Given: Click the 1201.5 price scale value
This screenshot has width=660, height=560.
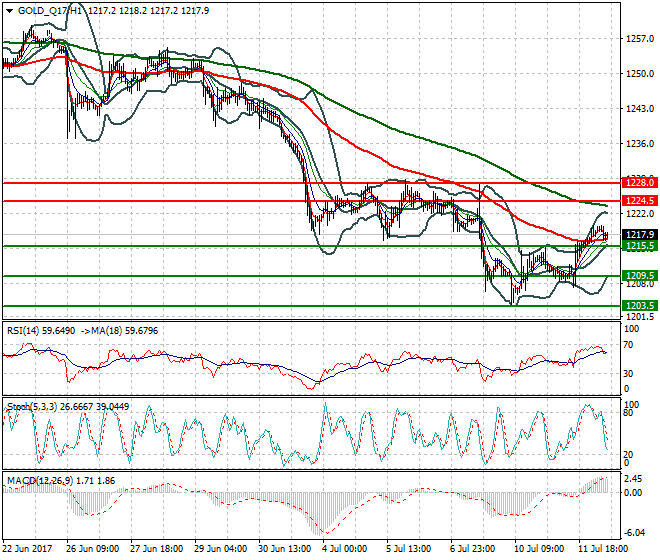Looking at the screenshot, I should (640, 317).
